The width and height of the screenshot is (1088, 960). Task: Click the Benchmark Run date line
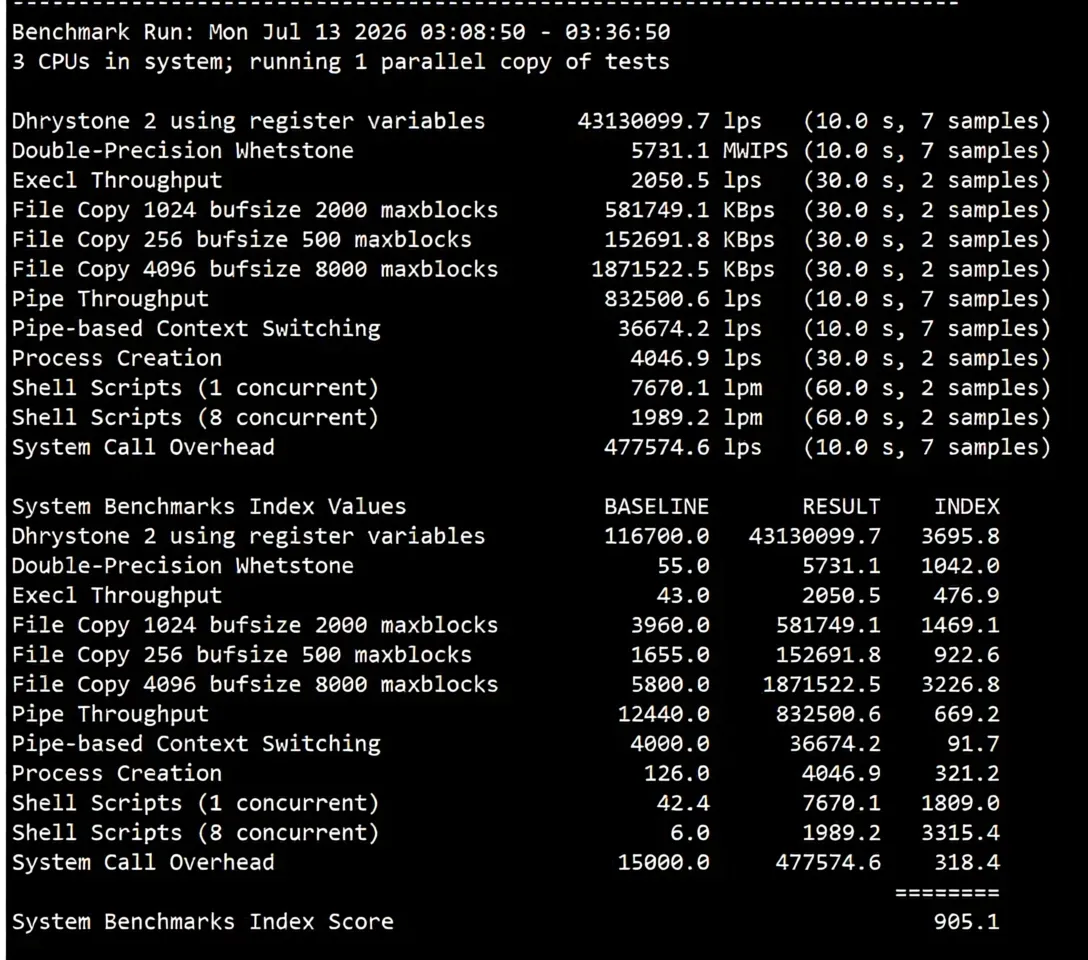341,32
